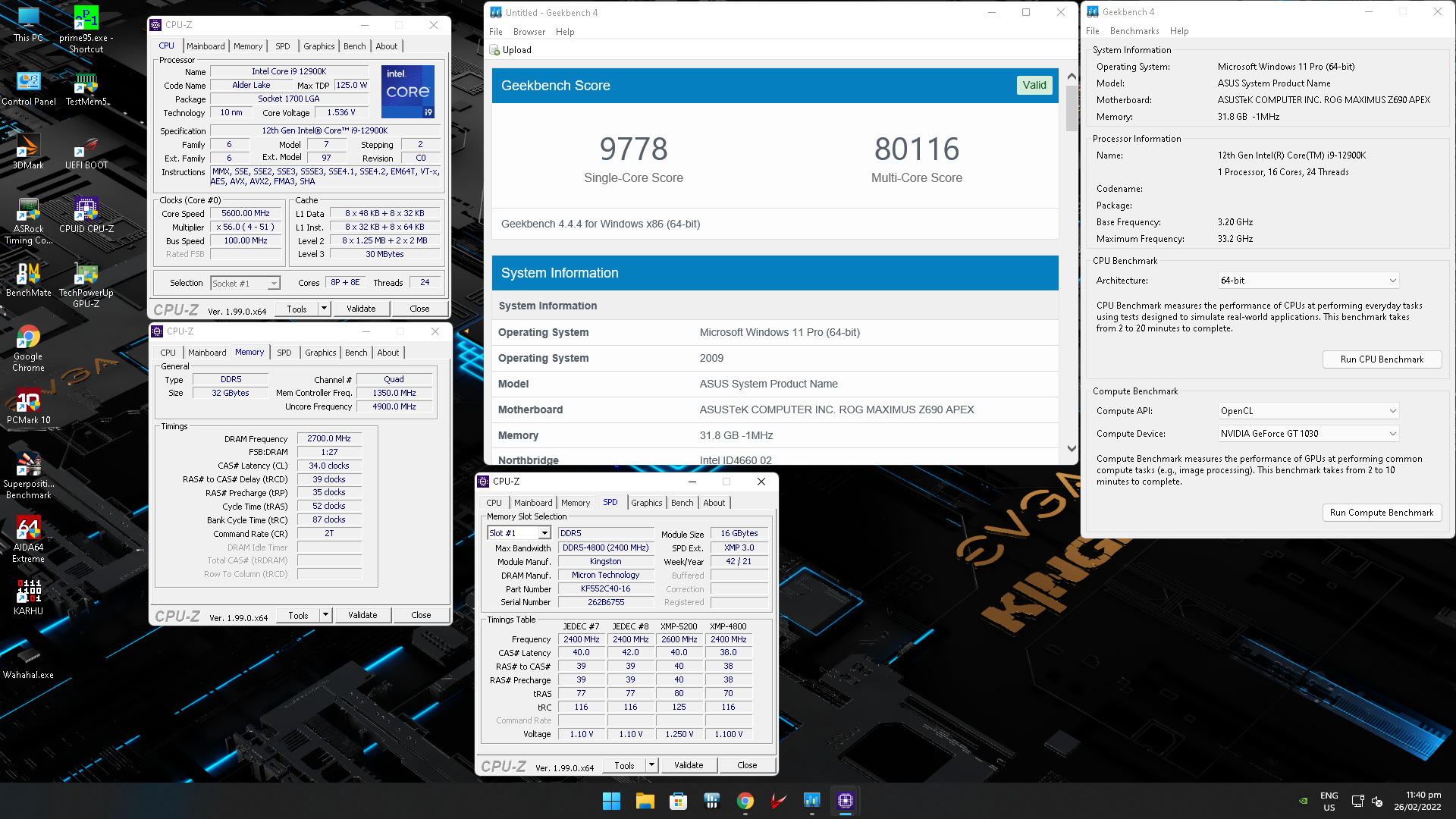Click the CPU-Z taskbar icon
The height and width of the screenshot is (819, 1456).
[x=845, y=801]
